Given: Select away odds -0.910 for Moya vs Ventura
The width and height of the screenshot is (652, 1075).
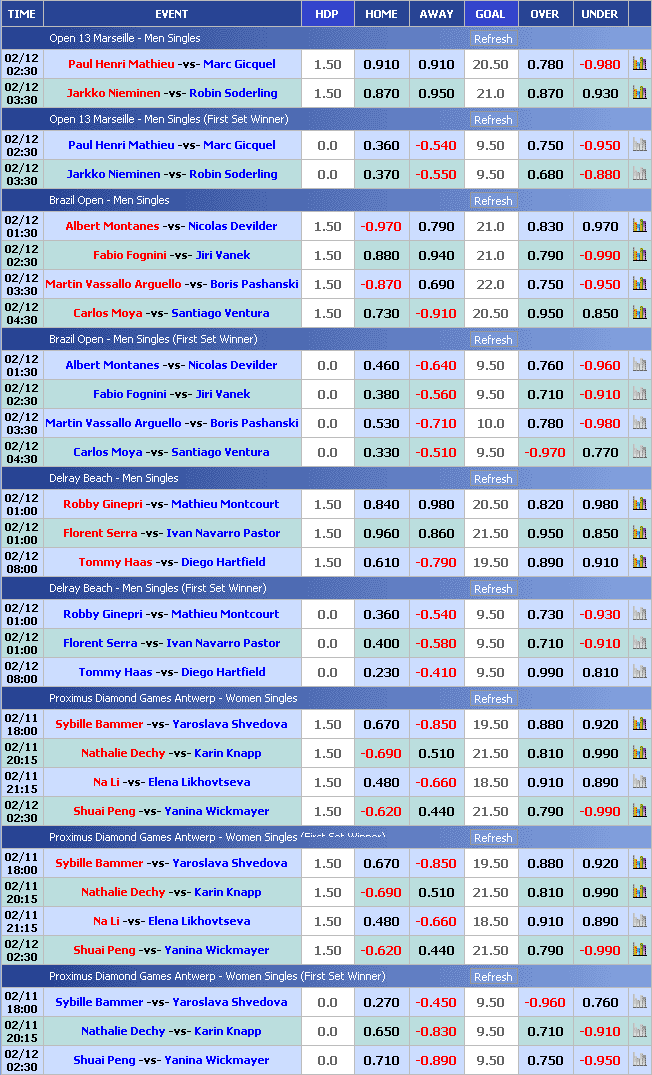Looking at the screenshot, I should pyautogui.click(x=436, y=313).
